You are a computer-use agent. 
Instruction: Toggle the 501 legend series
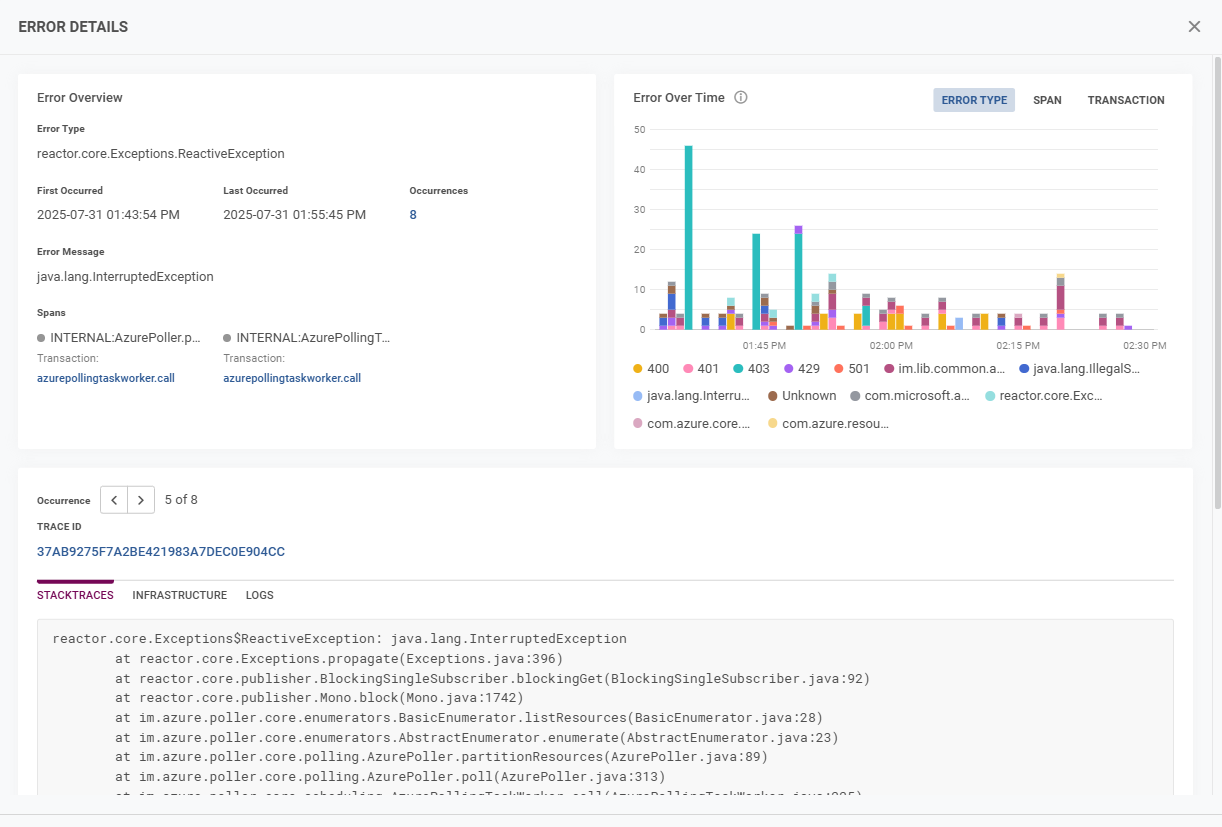click(x=850, y=369)
